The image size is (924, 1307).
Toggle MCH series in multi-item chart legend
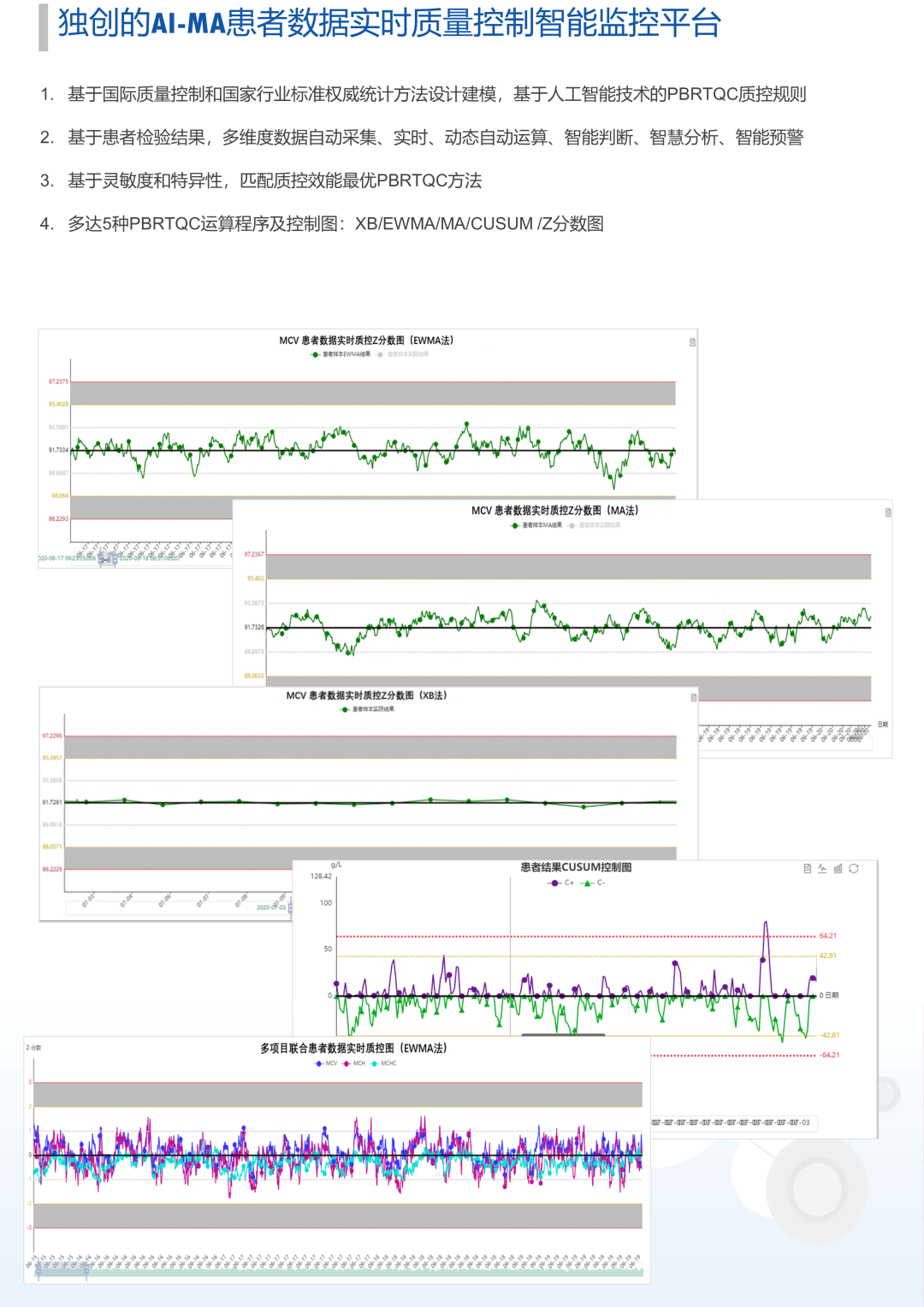point(354,1063)
